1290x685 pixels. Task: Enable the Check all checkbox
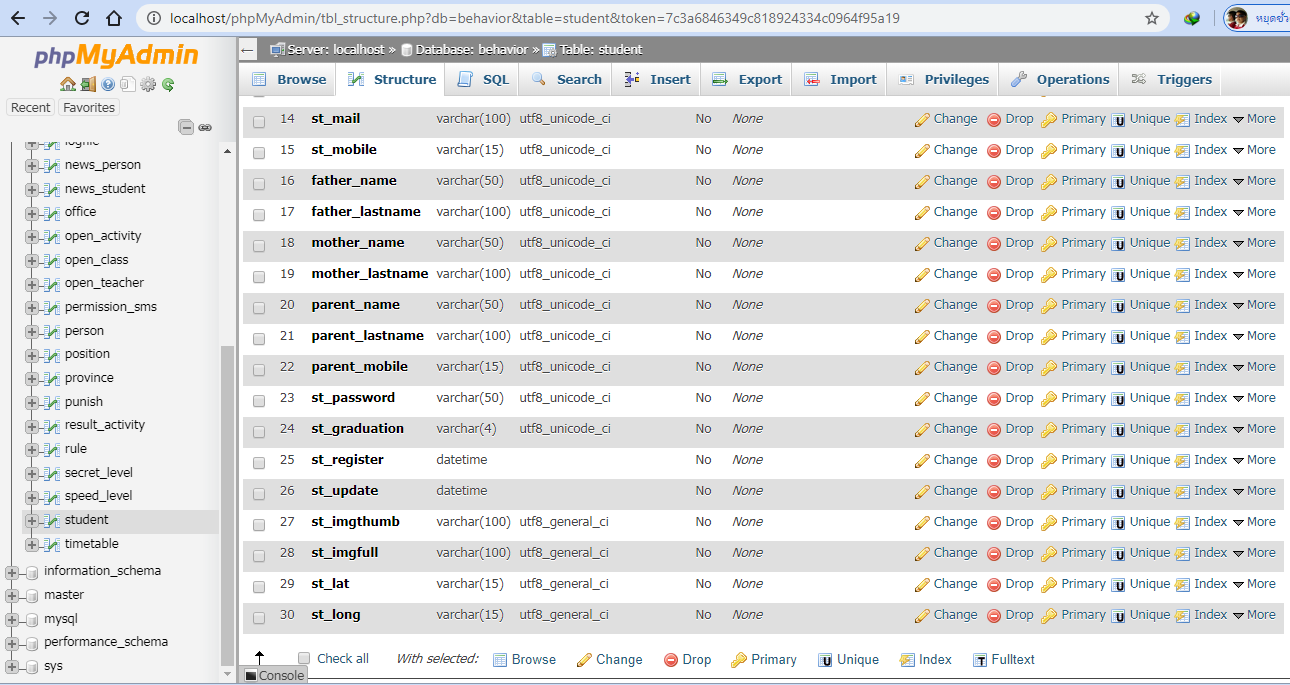[x=304, y=658]
